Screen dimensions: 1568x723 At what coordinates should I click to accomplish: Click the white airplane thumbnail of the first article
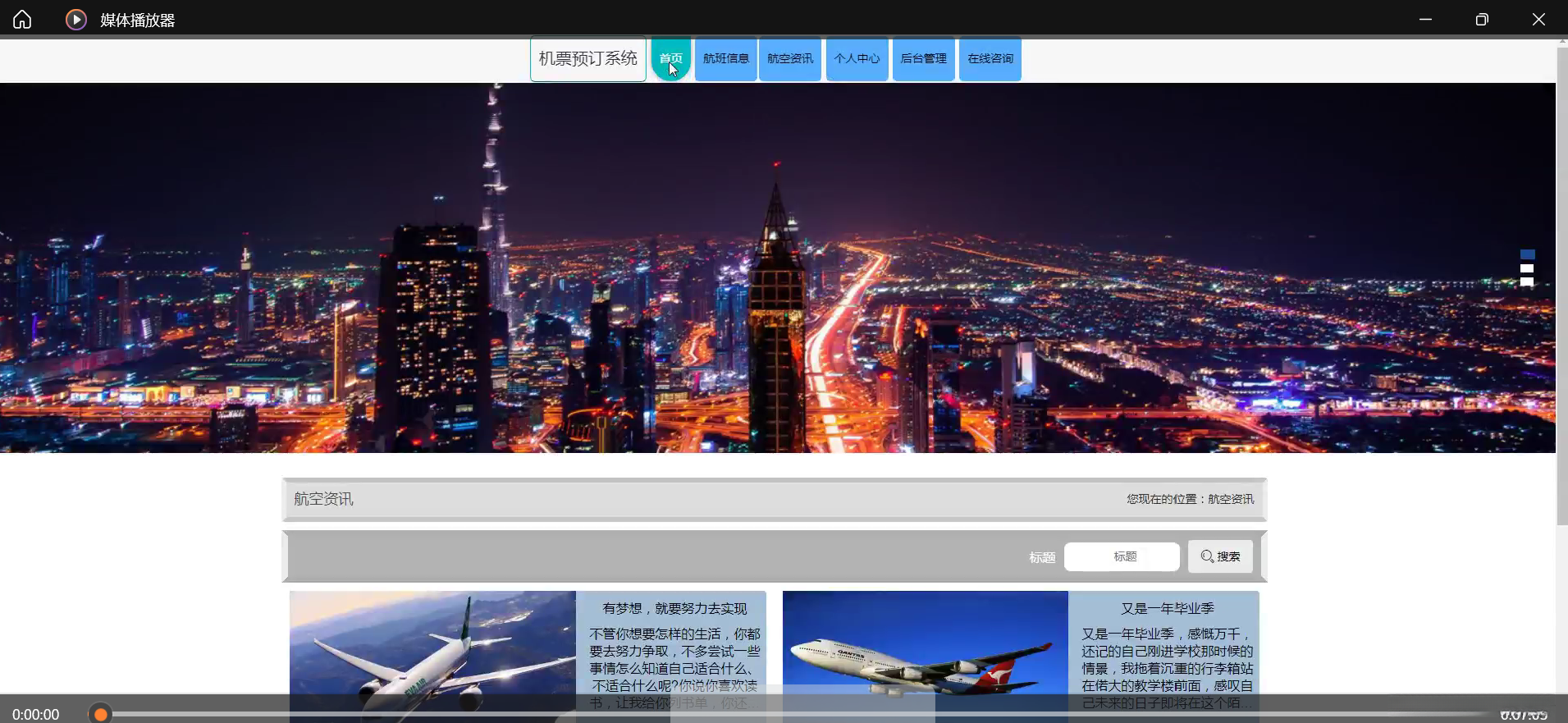[x=432, y=657]
